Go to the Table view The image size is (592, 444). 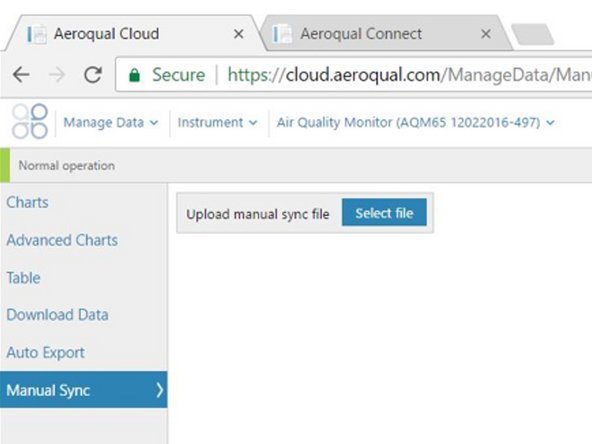23,278
